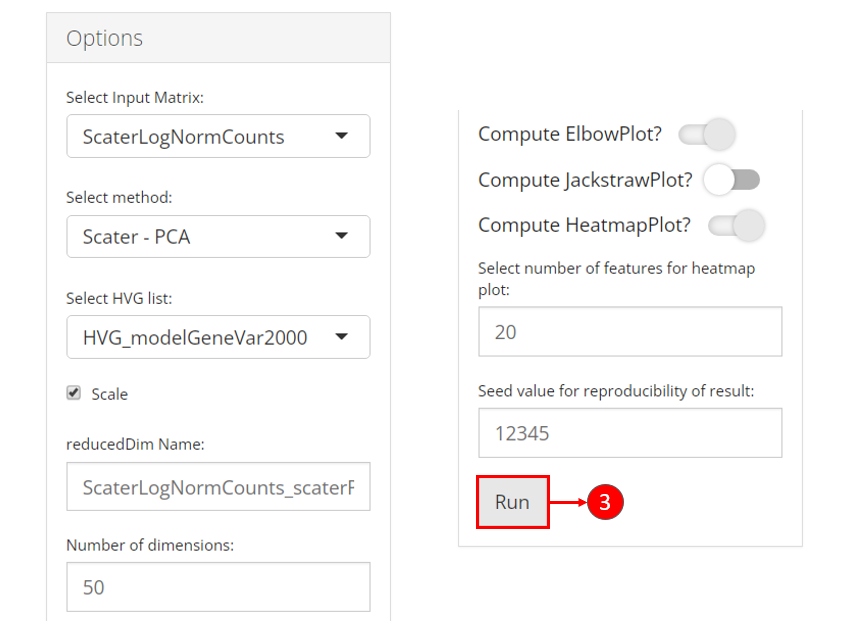Open the Scater - PCA method dropdown
848x639 pixels.
point(218,236)
